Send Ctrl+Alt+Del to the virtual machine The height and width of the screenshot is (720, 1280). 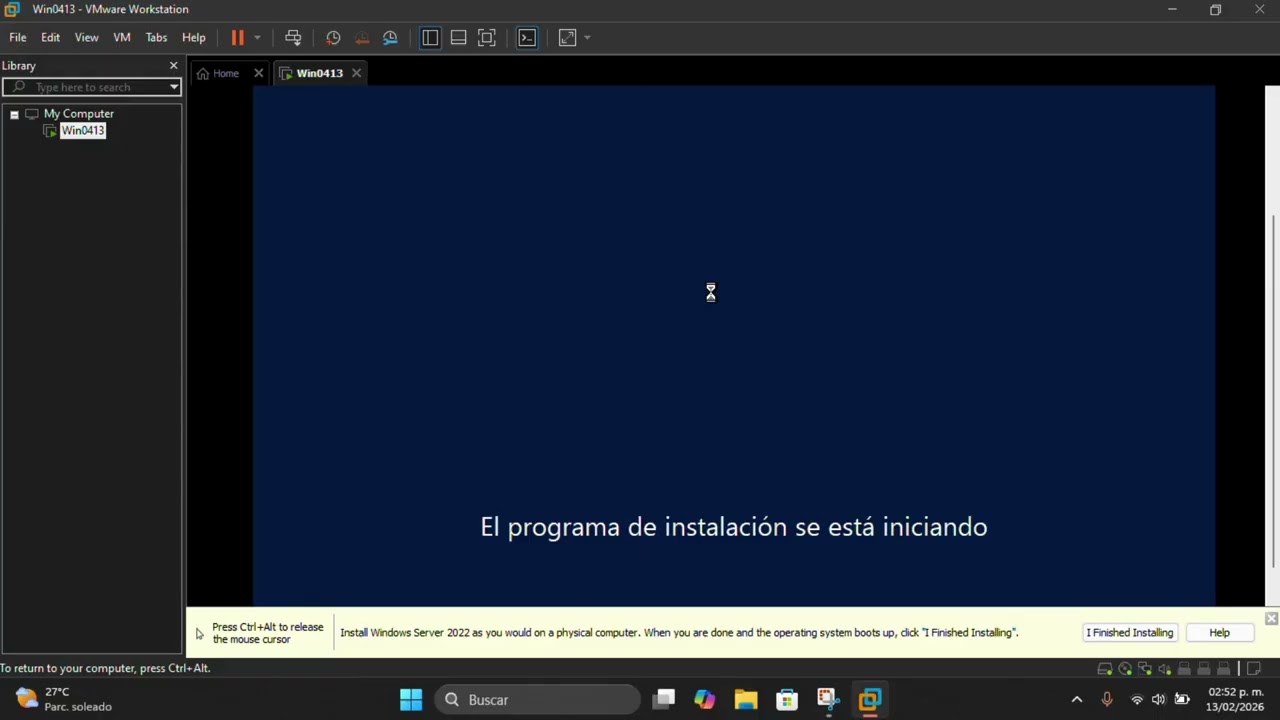pyautogui.click(x=293, y=38)
